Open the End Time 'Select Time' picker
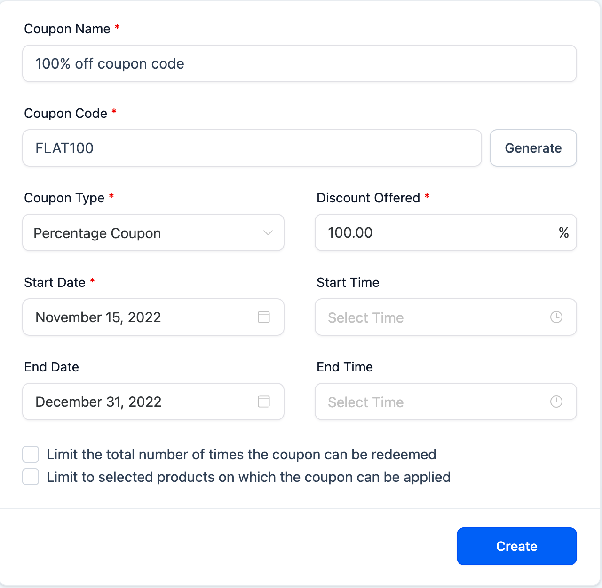This screenshot has height=588, width=602. [x=446, y=401]
